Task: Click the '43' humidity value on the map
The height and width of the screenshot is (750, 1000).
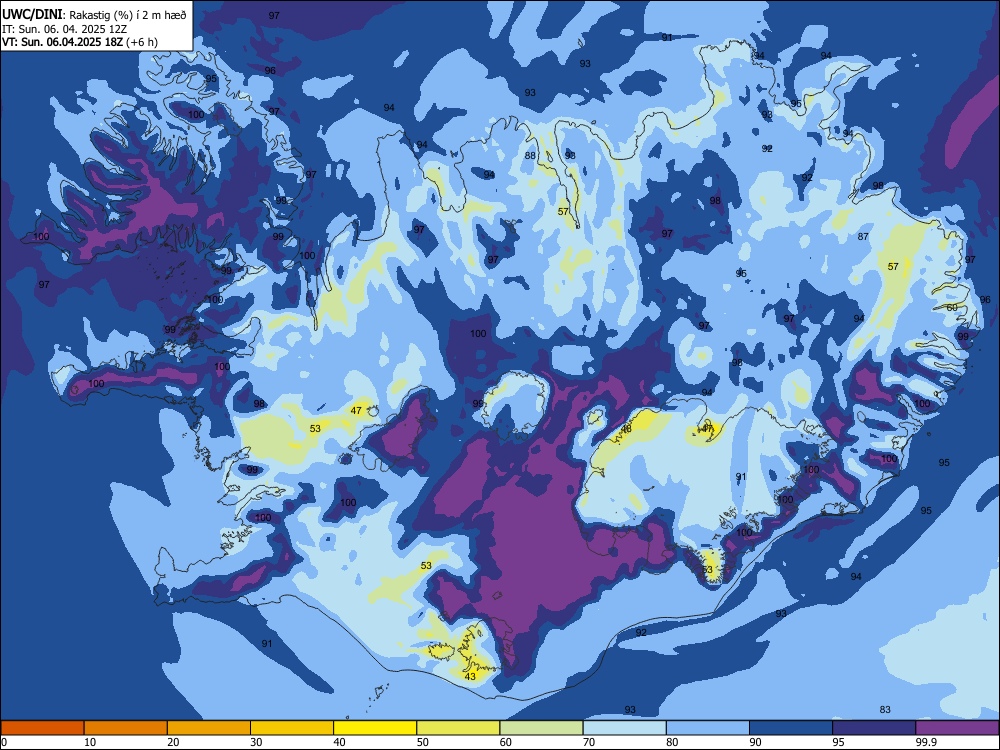Action: tap(470, 677)
